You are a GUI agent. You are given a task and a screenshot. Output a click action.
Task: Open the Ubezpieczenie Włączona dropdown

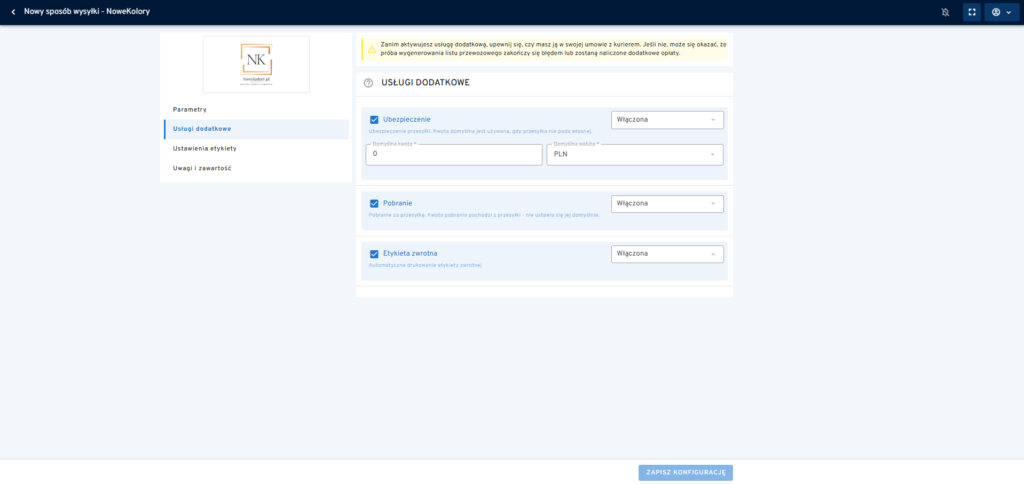(x=667, y=120)
